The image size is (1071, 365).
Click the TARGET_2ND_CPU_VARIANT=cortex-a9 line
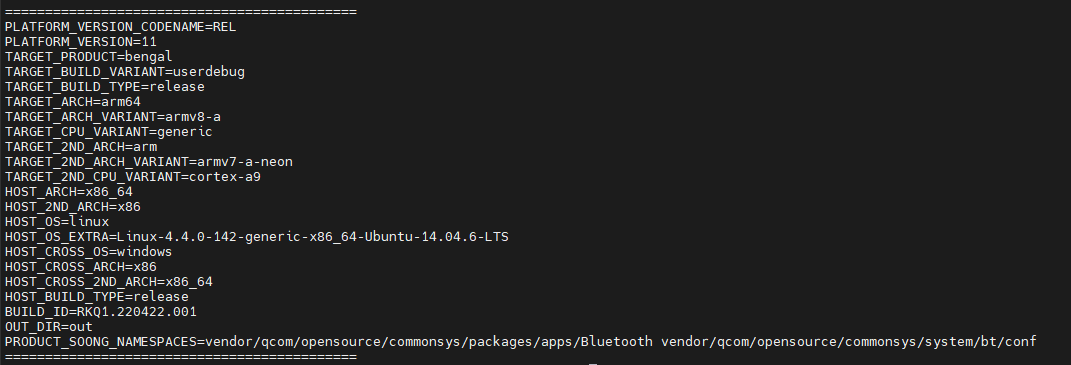133,178
